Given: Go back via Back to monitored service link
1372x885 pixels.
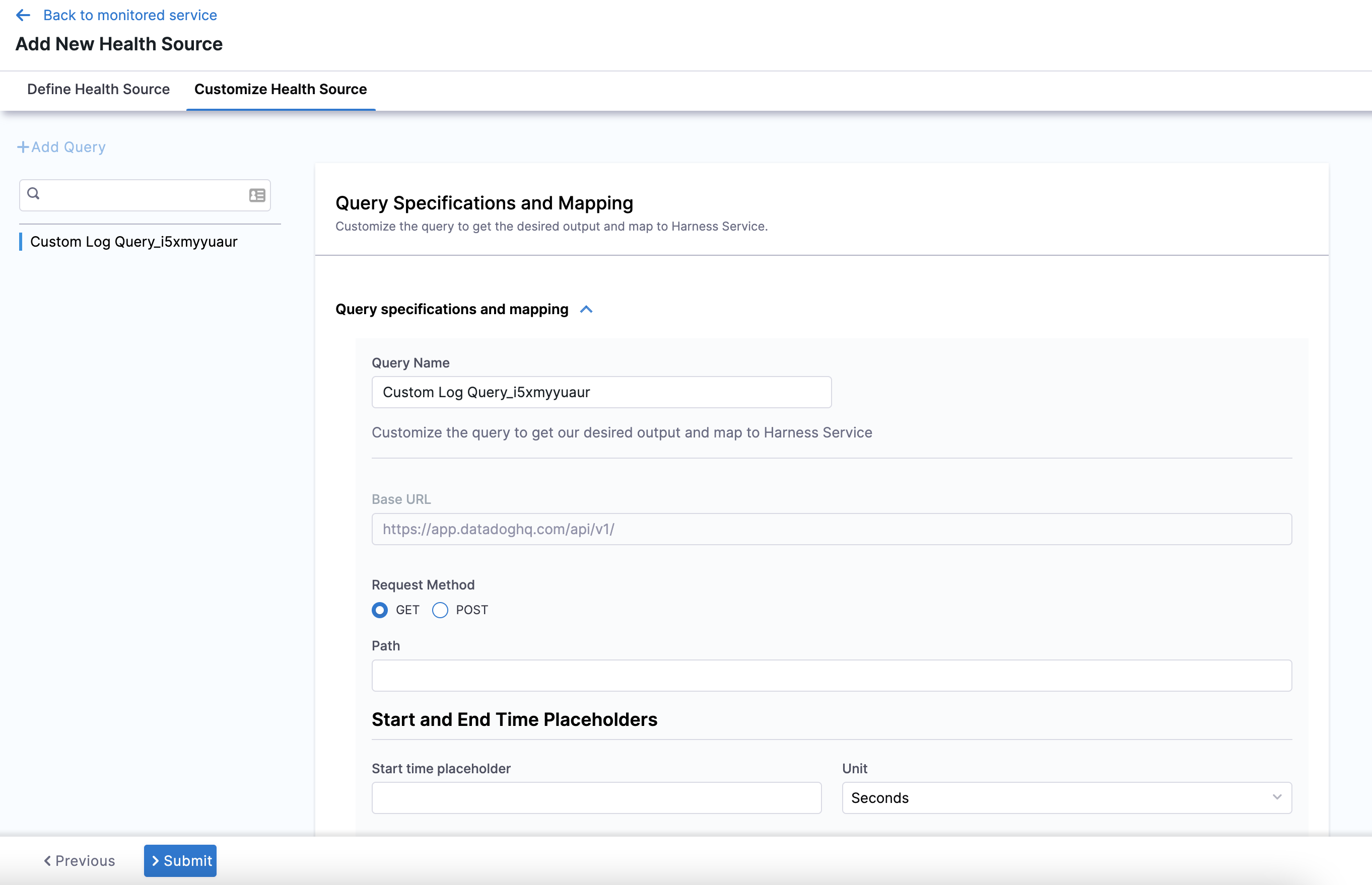Looking at the screenshot, I should [130, 15].
